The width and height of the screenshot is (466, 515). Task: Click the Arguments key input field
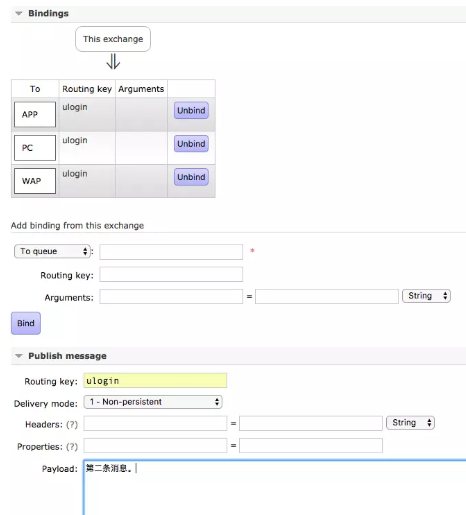click(x=171, y=296)
